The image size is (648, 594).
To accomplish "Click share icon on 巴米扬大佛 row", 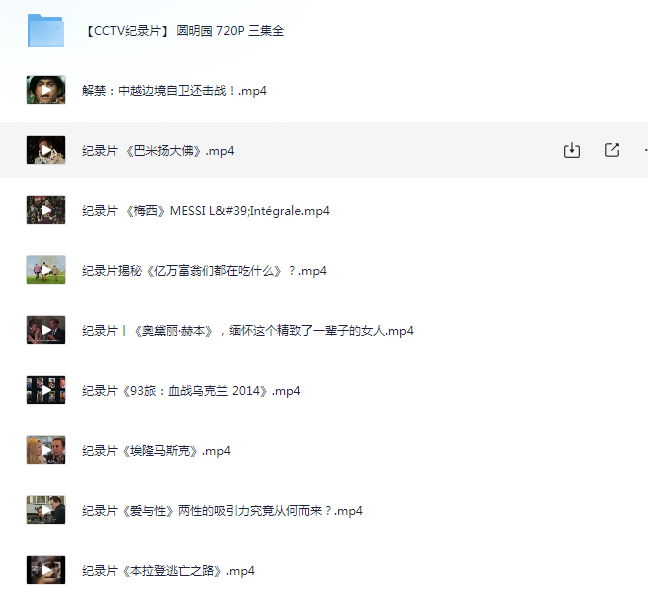I will (x=612, y=150).
